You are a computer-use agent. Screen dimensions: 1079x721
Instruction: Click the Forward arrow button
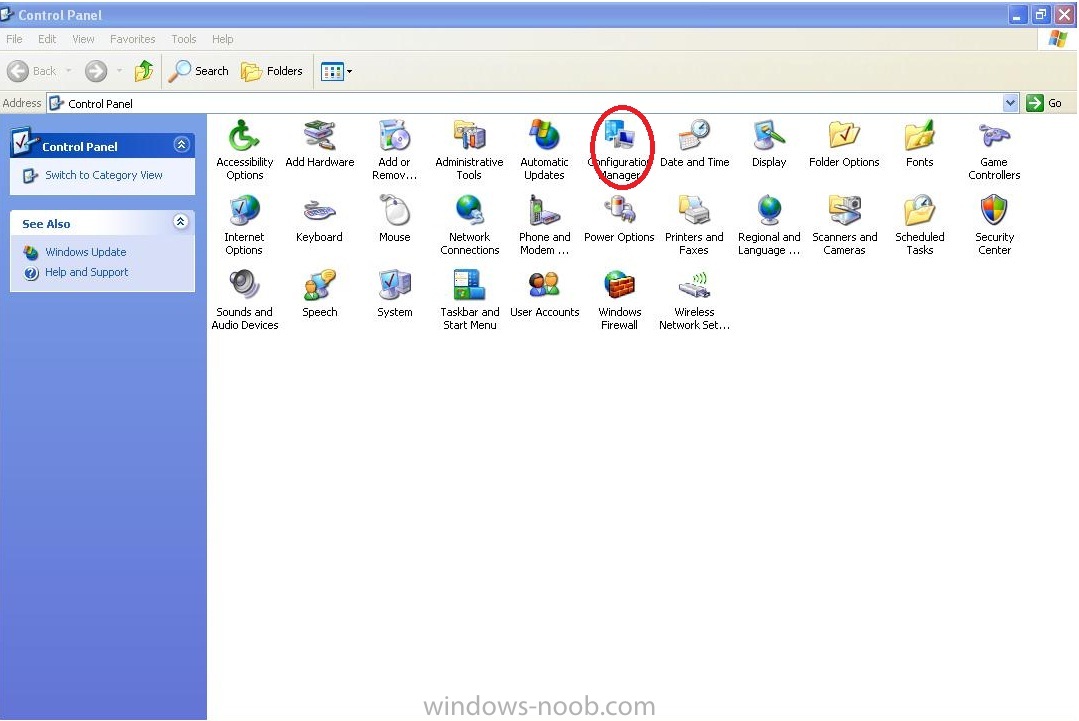click(x=96, y=71)
